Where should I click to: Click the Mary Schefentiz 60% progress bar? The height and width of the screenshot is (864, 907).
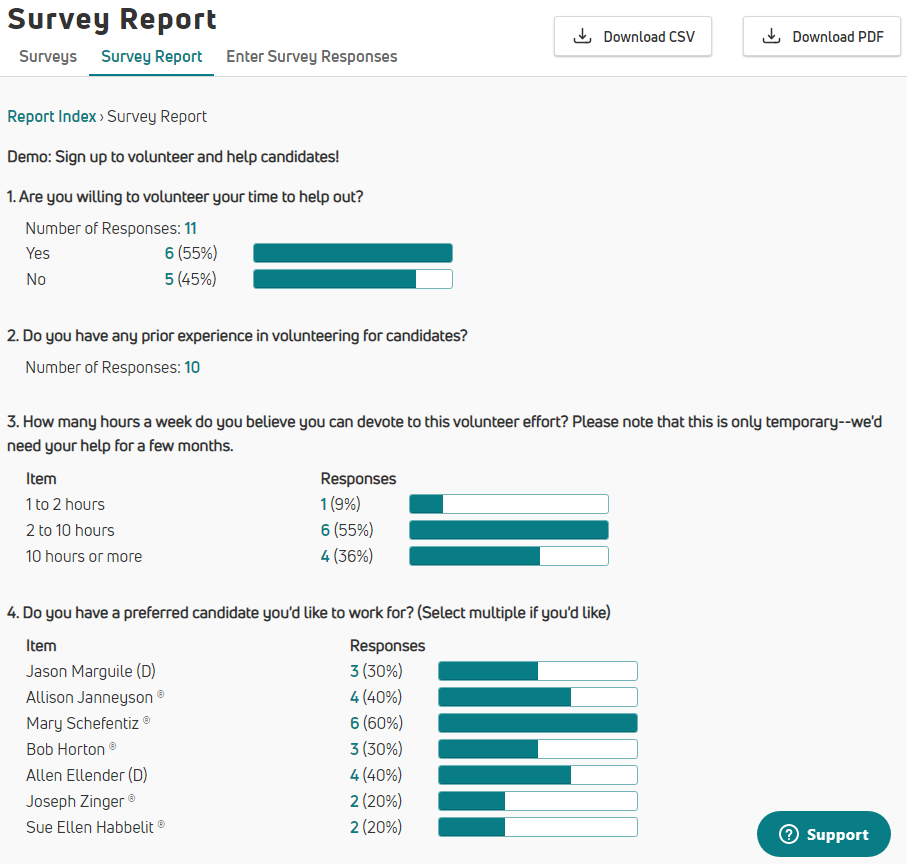[x=537, y=723]
